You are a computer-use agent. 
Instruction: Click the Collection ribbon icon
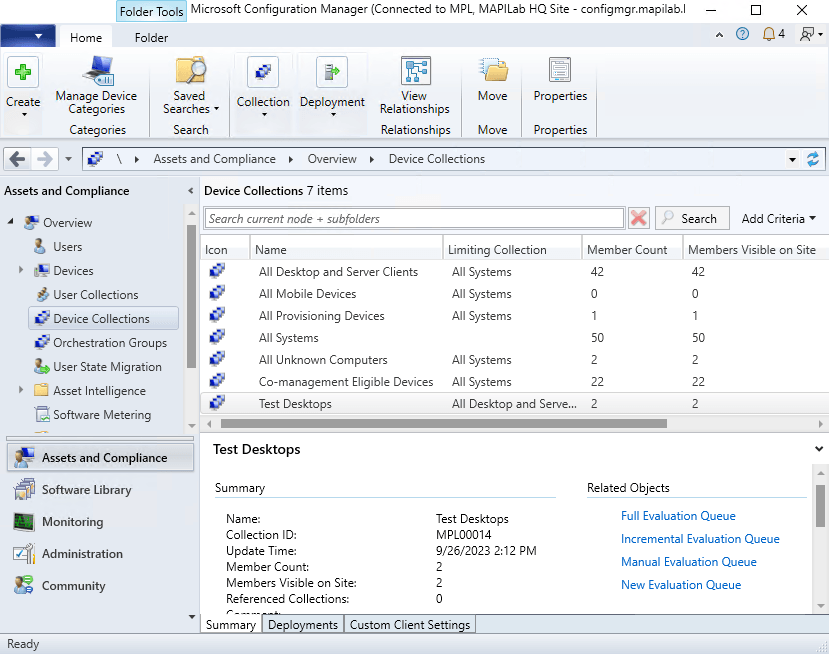click(x=263, y=71)
